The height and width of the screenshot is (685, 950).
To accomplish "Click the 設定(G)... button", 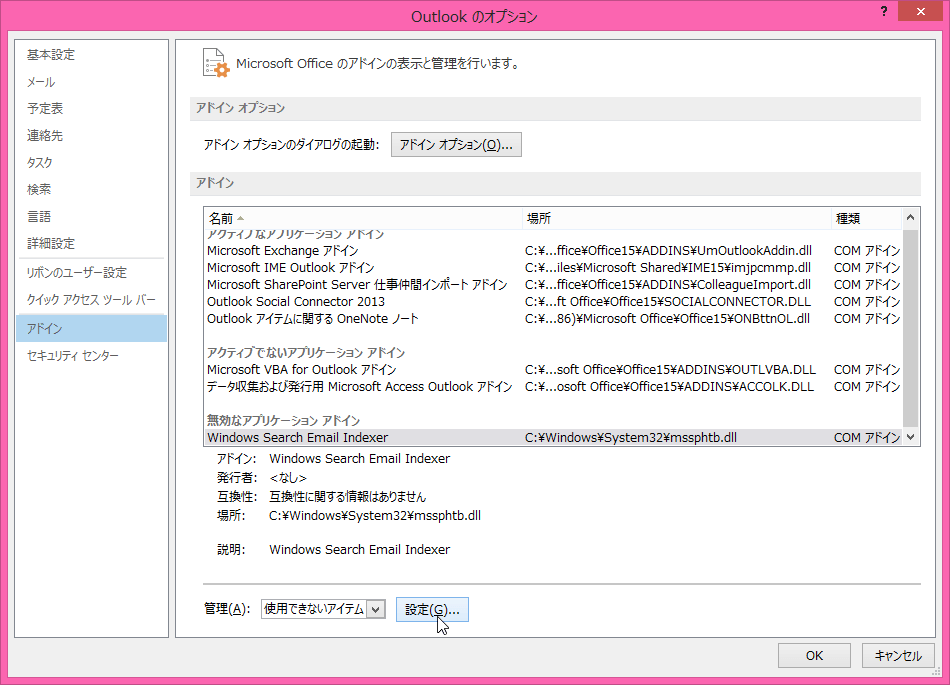I will [432, 609].
